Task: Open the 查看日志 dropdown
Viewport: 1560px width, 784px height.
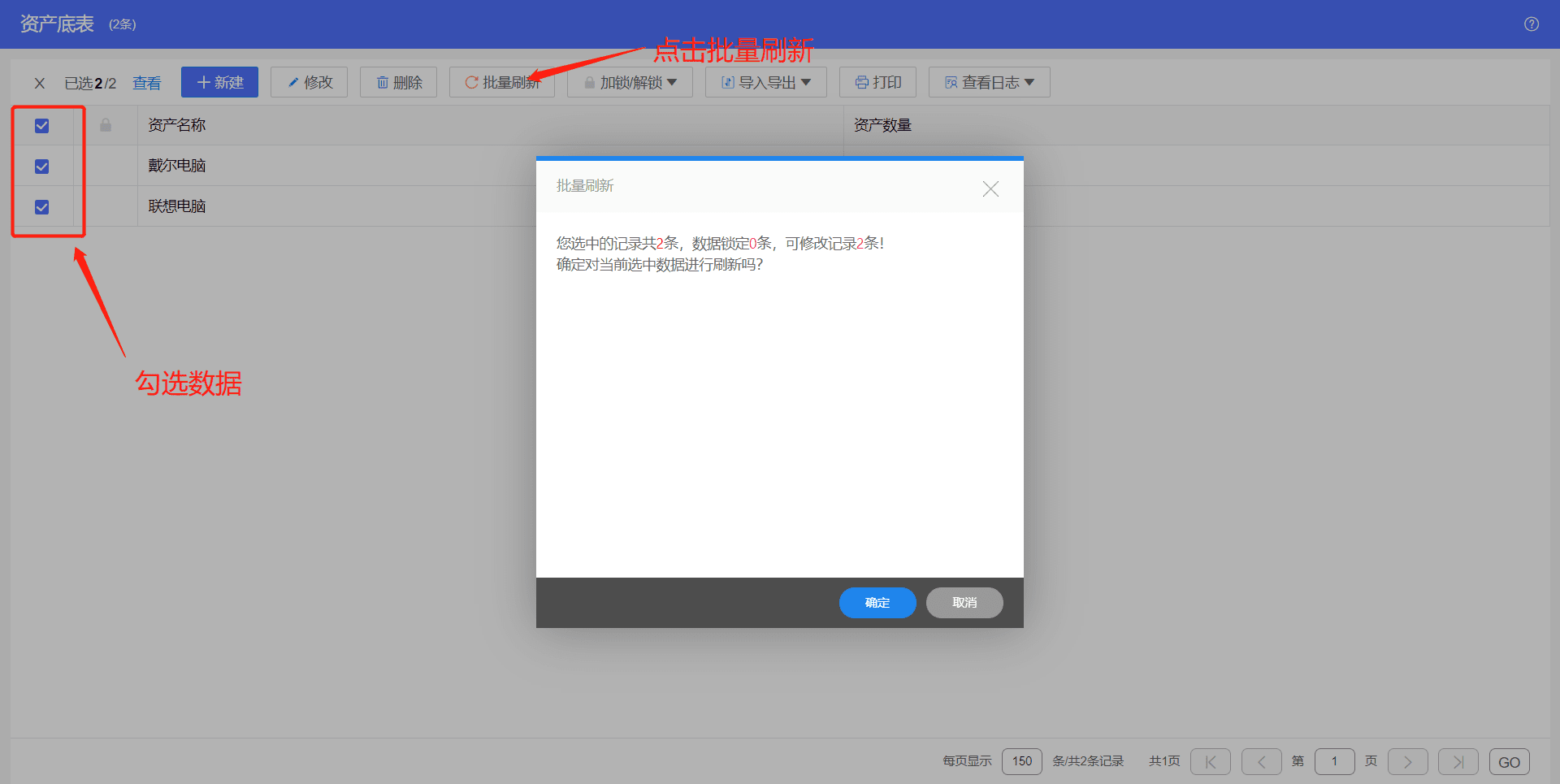Action: click(x=990, y=82)
